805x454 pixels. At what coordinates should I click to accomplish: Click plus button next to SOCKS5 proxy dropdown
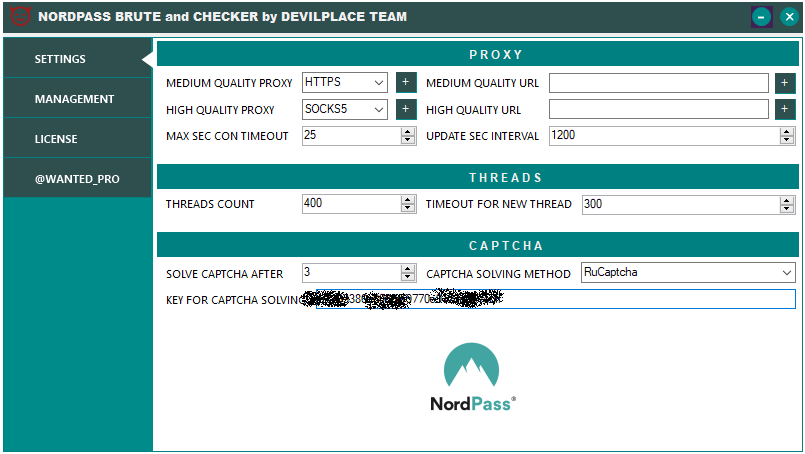(x=406, y=109)
